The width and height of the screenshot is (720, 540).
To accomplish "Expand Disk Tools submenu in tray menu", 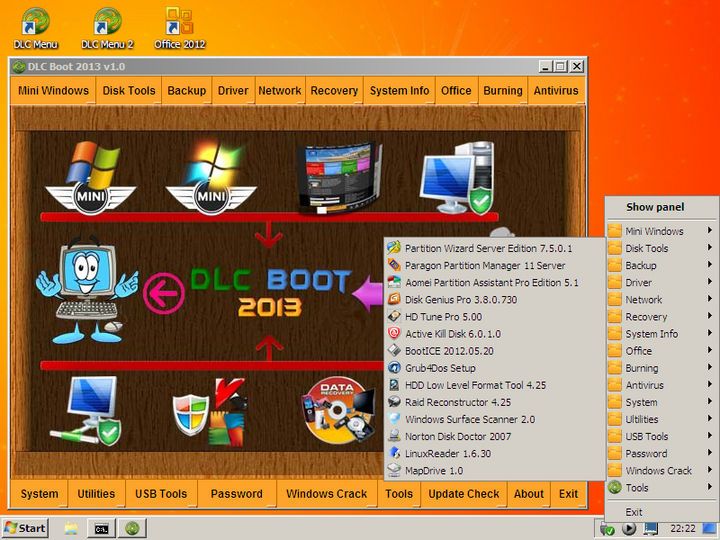I will (661, 248).
